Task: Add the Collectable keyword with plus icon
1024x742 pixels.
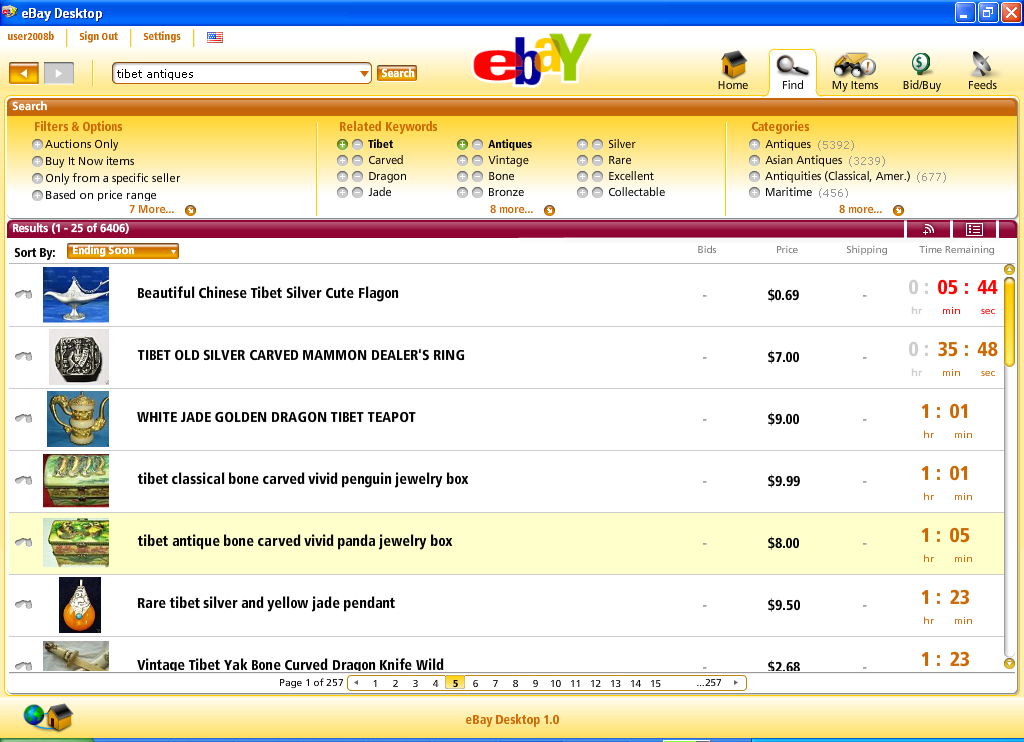Action: (583, 192)
